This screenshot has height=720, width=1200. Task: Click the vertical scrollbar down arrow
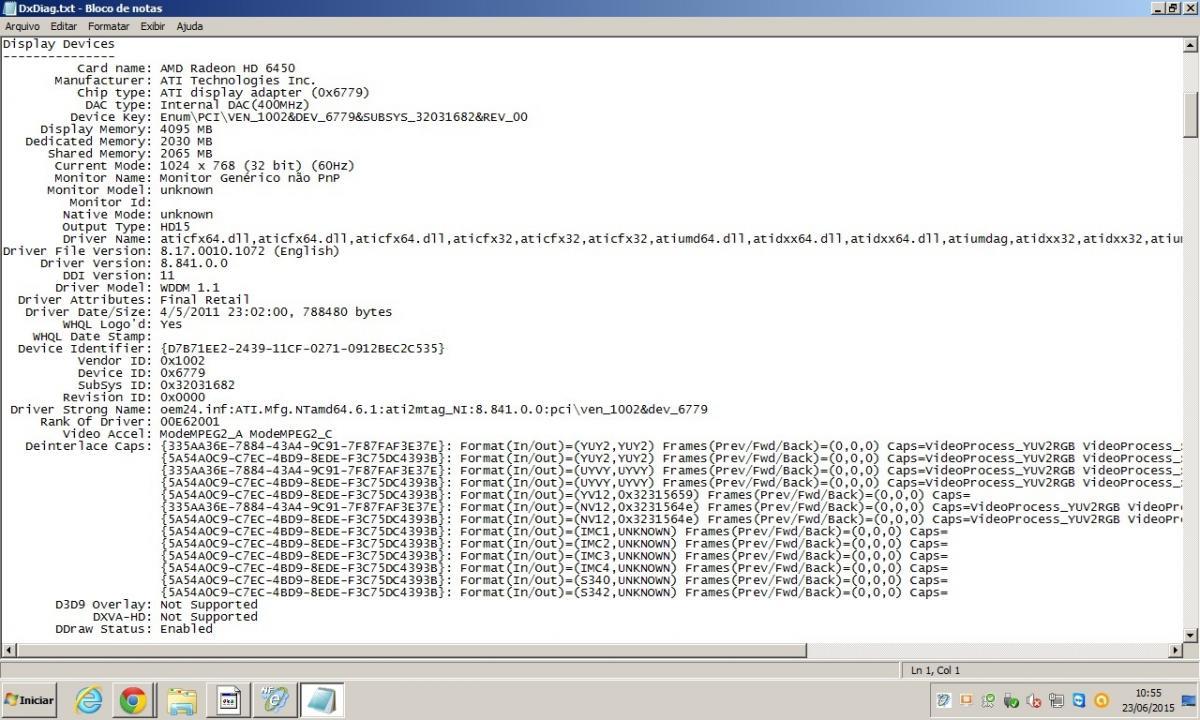1191,634
